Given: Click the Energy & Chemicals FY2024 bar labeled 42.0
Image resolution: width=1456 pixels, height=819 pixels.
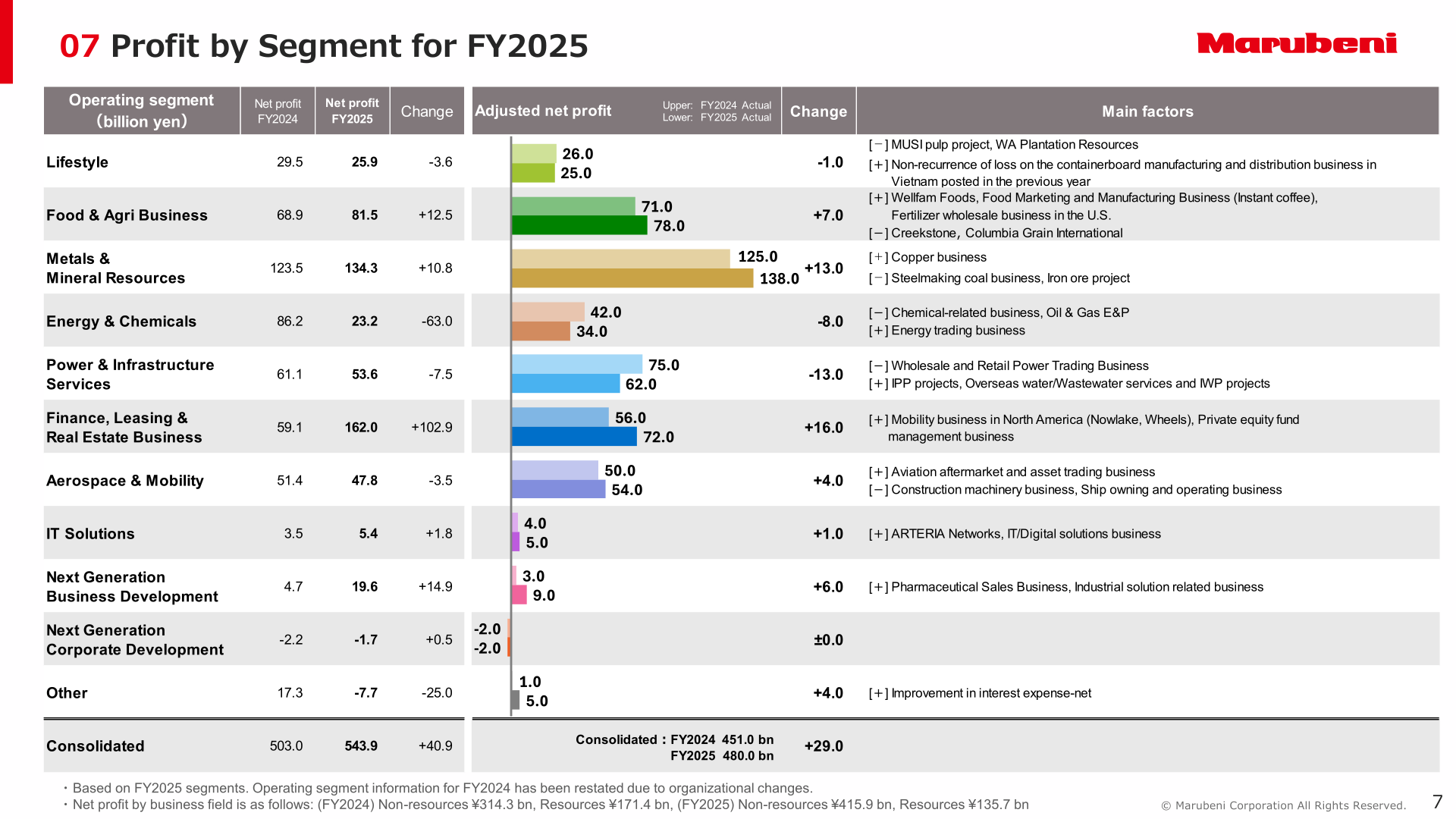Looking at the screenshot, I should tap(548, 312).
